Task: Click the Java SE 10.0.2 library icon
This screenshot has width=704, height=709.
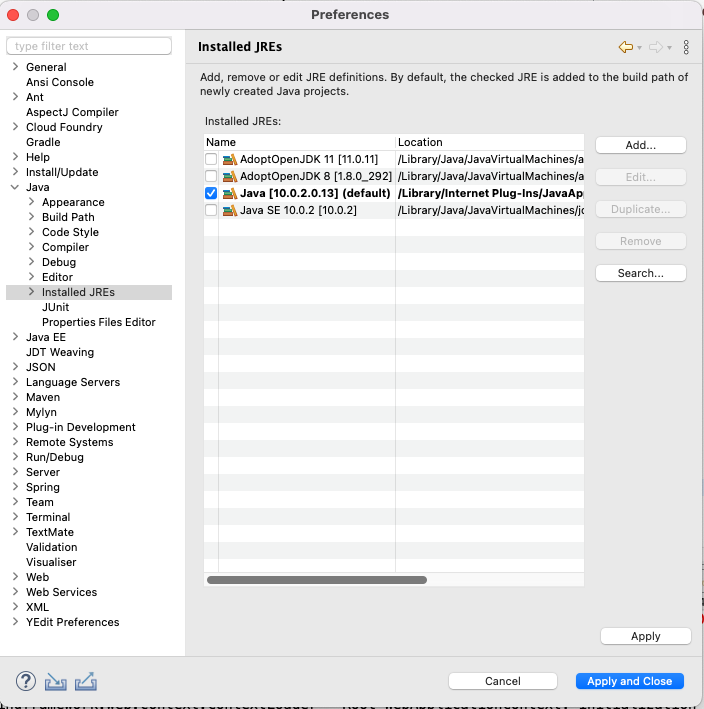Action: pos(230,210)
